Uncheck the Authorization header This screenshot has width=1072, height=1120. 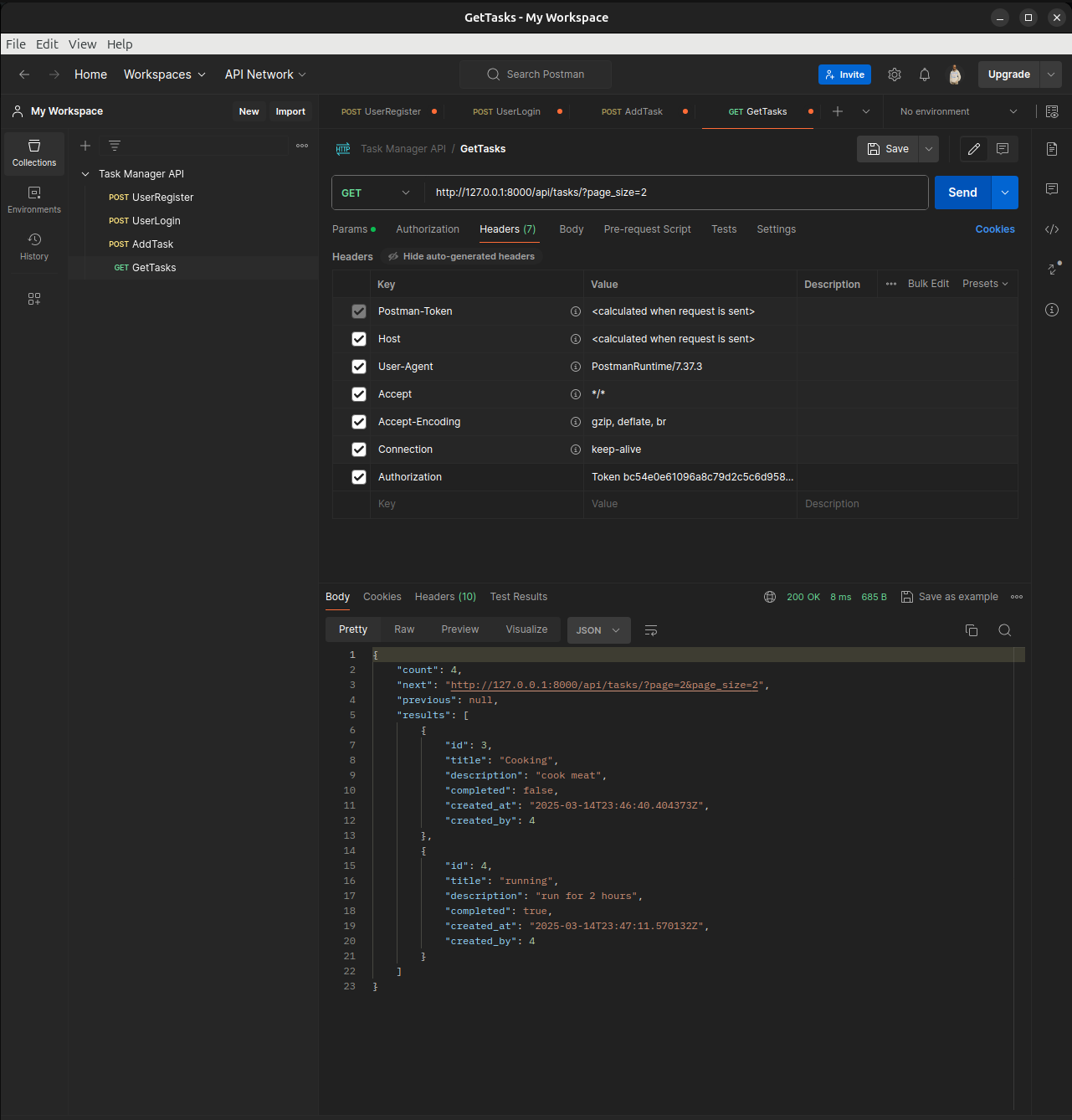tap(359, 477)
